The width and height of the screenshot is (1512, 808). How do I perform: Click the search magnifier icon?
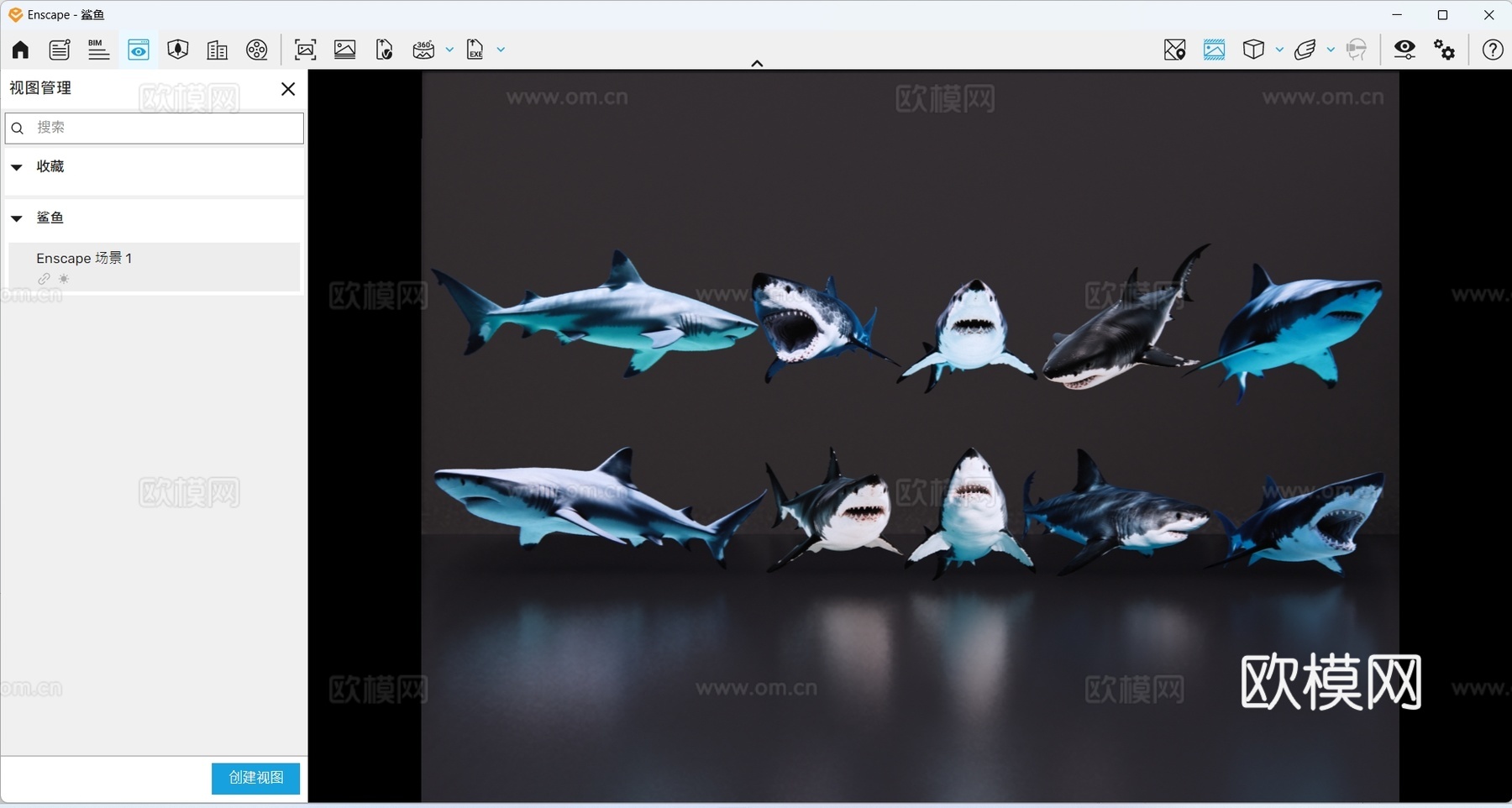(18, 128)
